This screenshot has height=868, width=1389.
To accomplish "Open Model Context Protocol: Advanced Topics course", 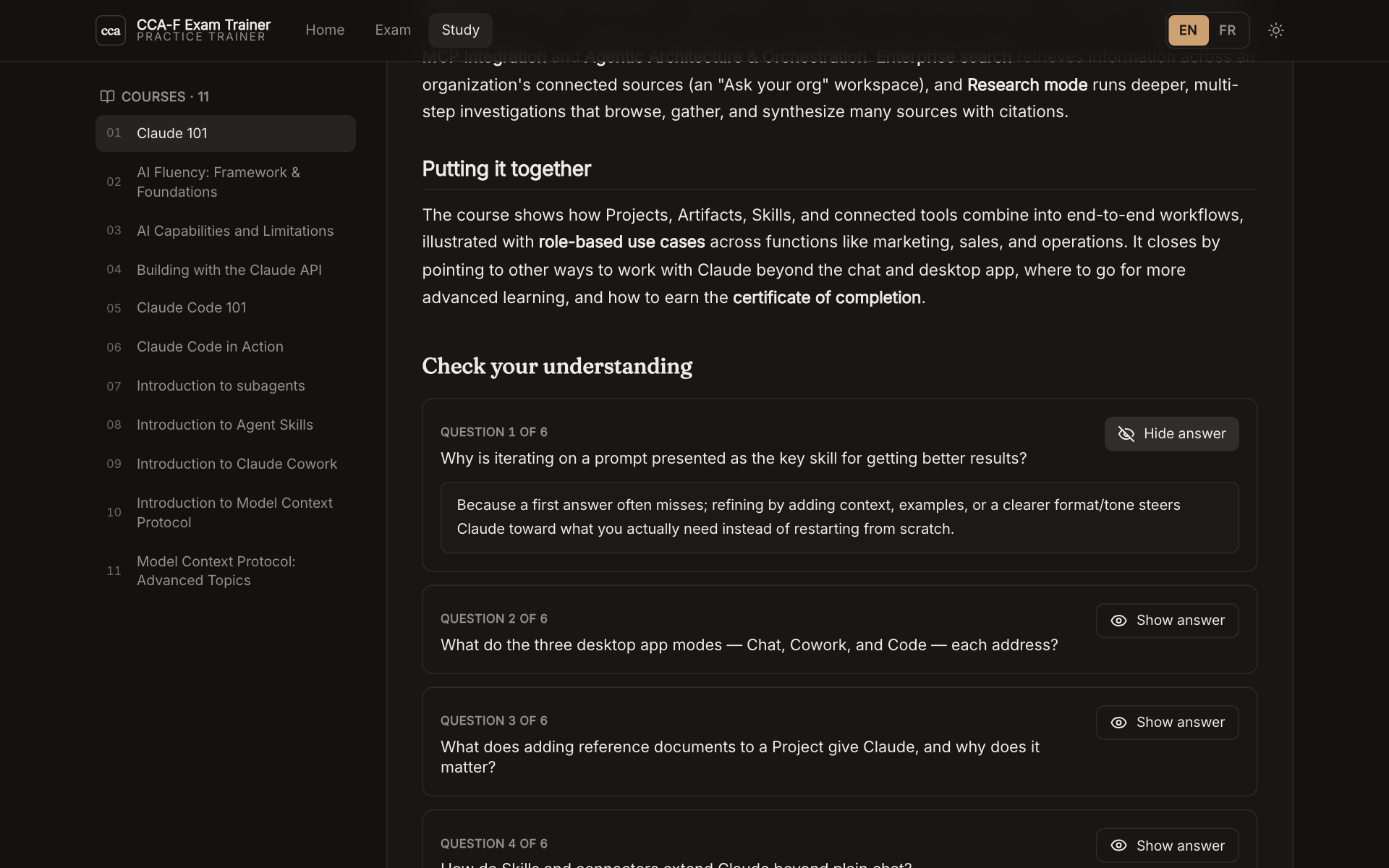I will [x=226, y=571].
